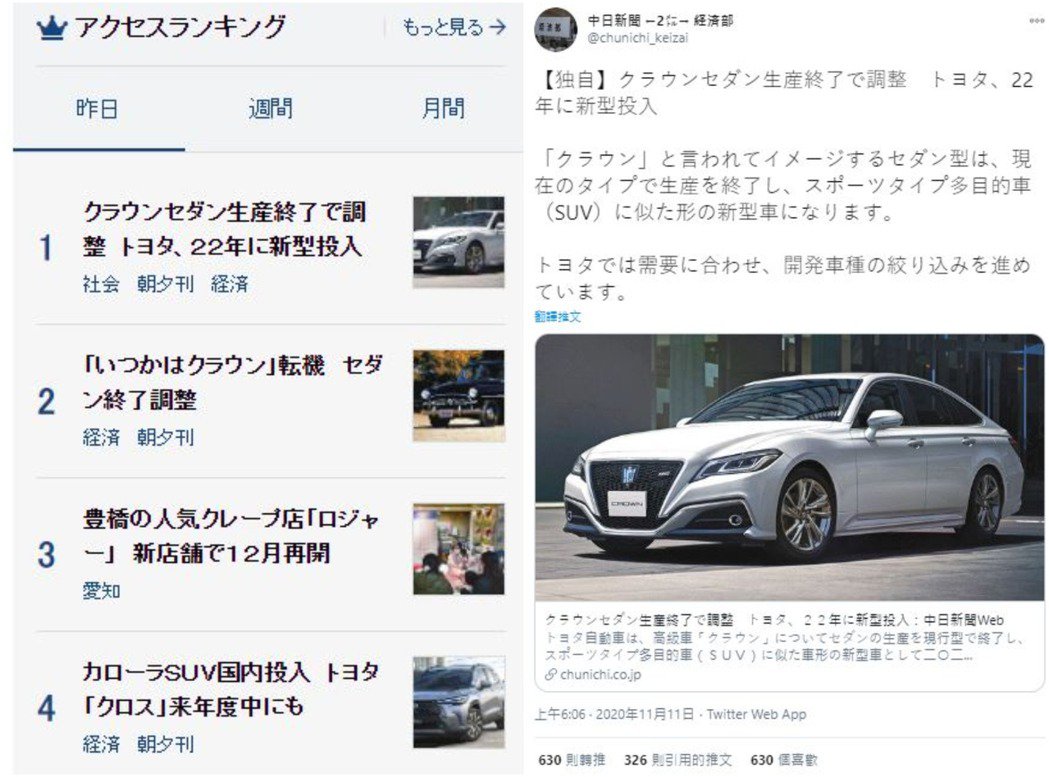Click the white Crown thumbnail at rank 1

(458, 242)
